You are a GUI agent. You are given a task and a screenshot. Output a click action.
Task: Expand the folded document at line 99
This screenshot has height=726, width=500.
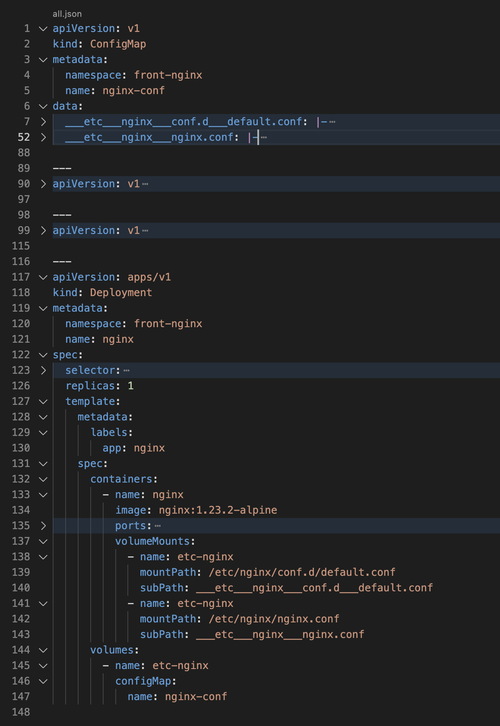tap(43, 231)
